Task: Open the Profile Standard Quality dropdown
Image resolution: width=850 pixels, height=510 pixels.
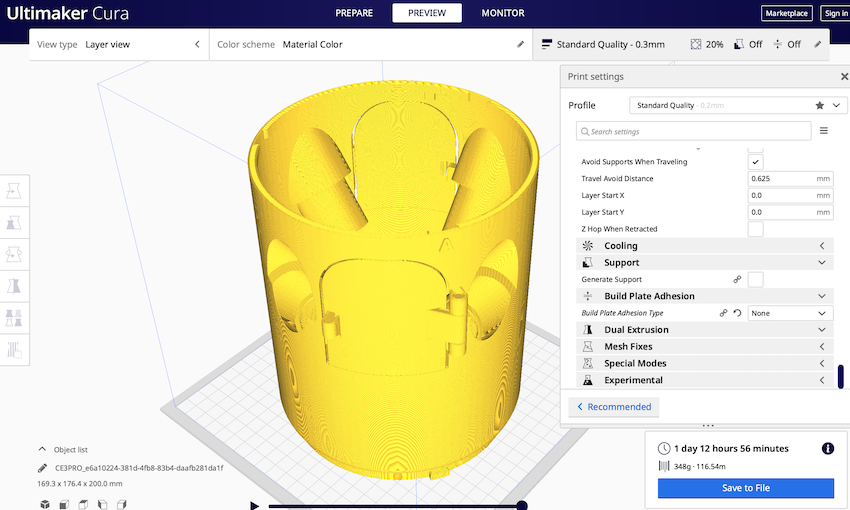Action: (x=737, y=105)
